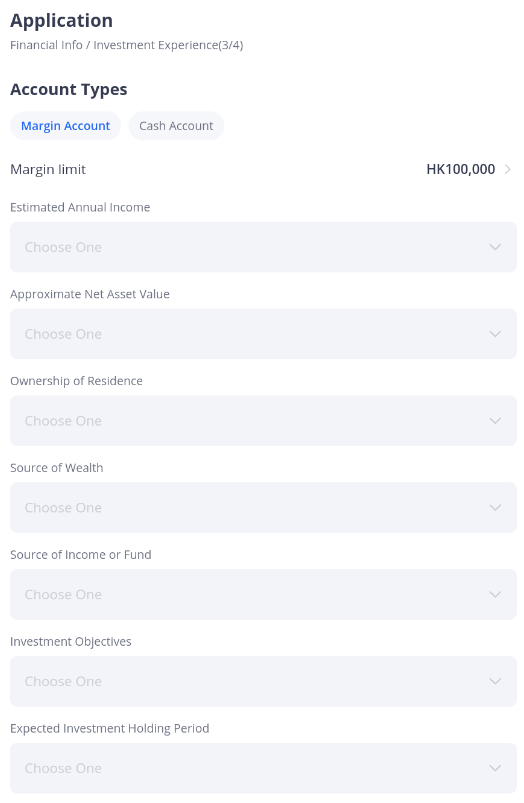The image size is (524, 803).
Task: Click the chevron in Source of Income or Fund field
Action: (495, 595)
